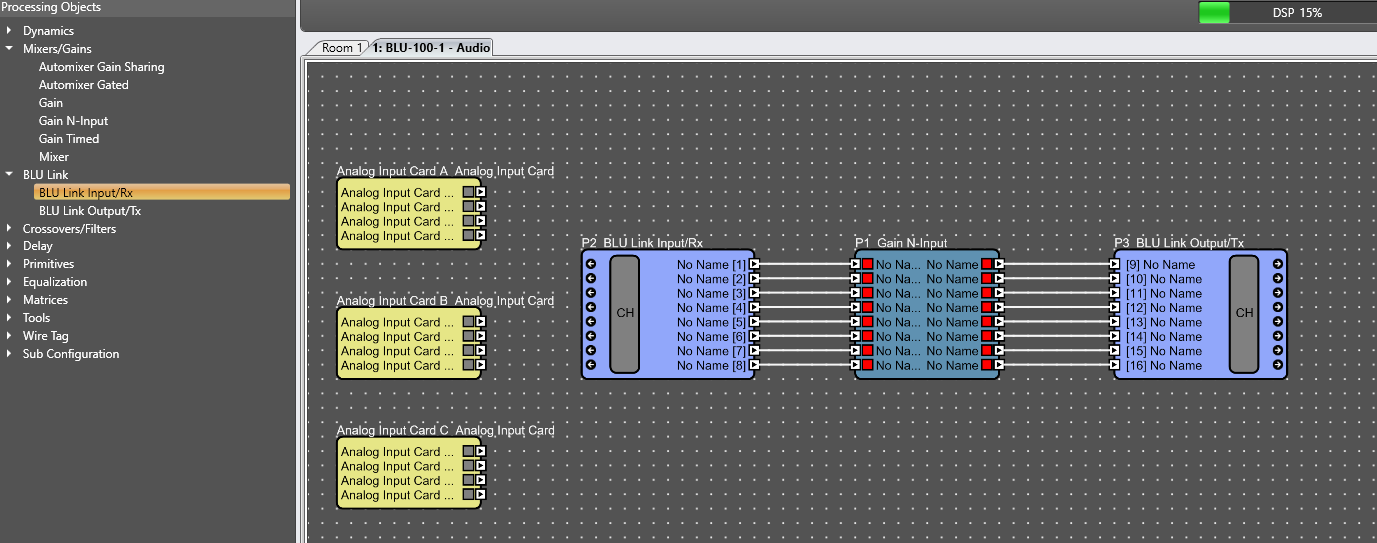Click the circled left arrow beside No Name [7]
This screenshot has height=543, width=1377.
591,351
